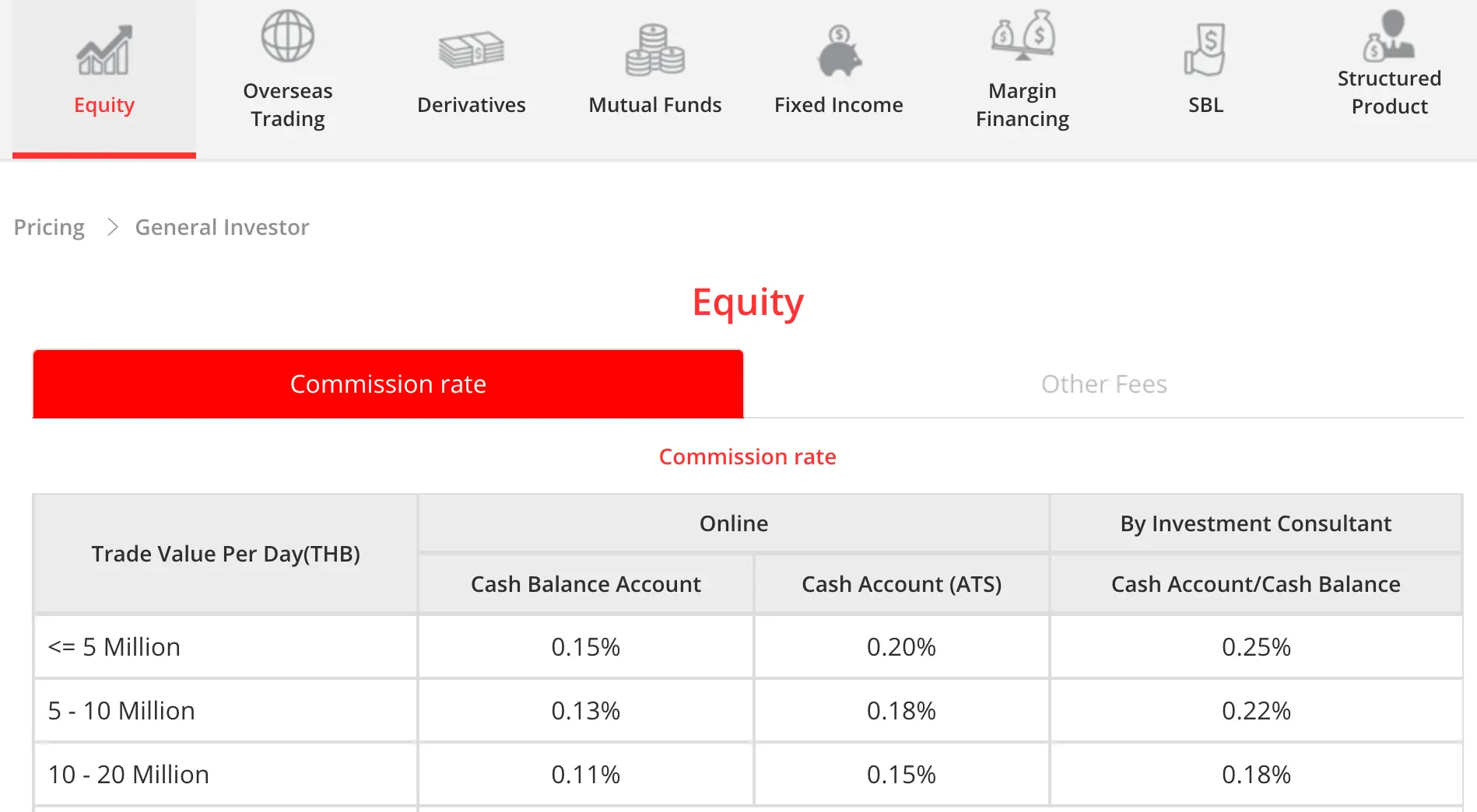Click the Structured Product person icon

[1389, 35]
